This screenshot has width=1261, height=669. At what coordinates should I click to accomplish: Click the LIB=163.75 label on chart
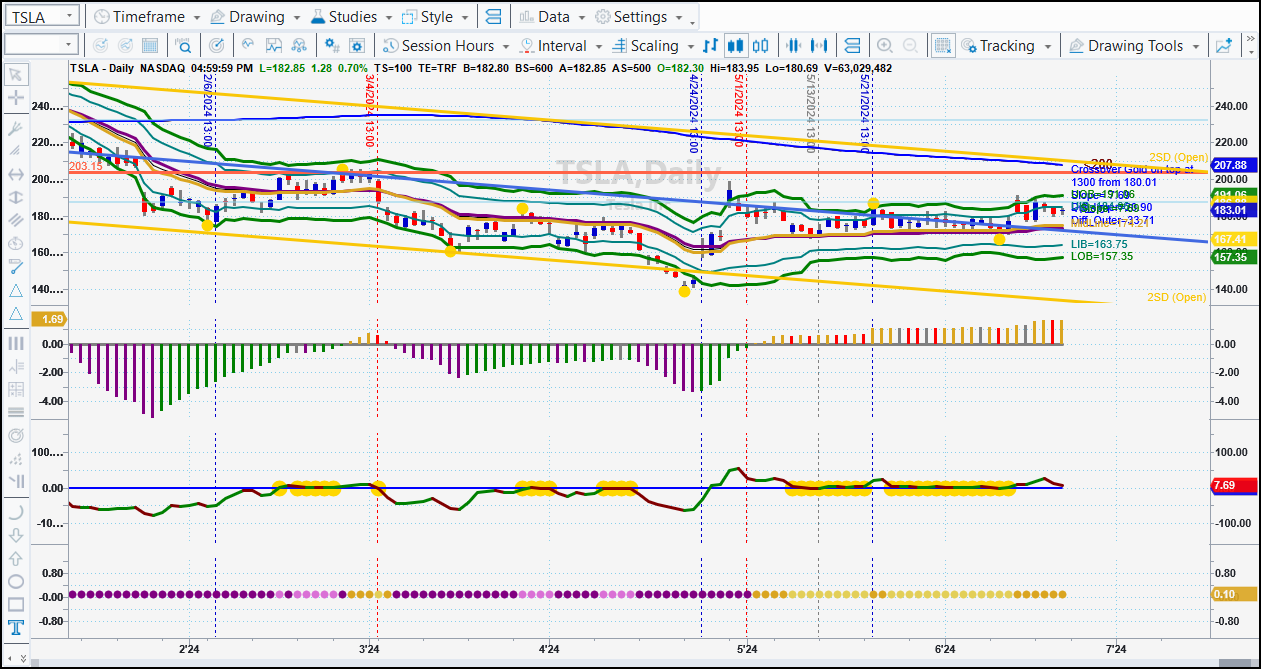1099,244
